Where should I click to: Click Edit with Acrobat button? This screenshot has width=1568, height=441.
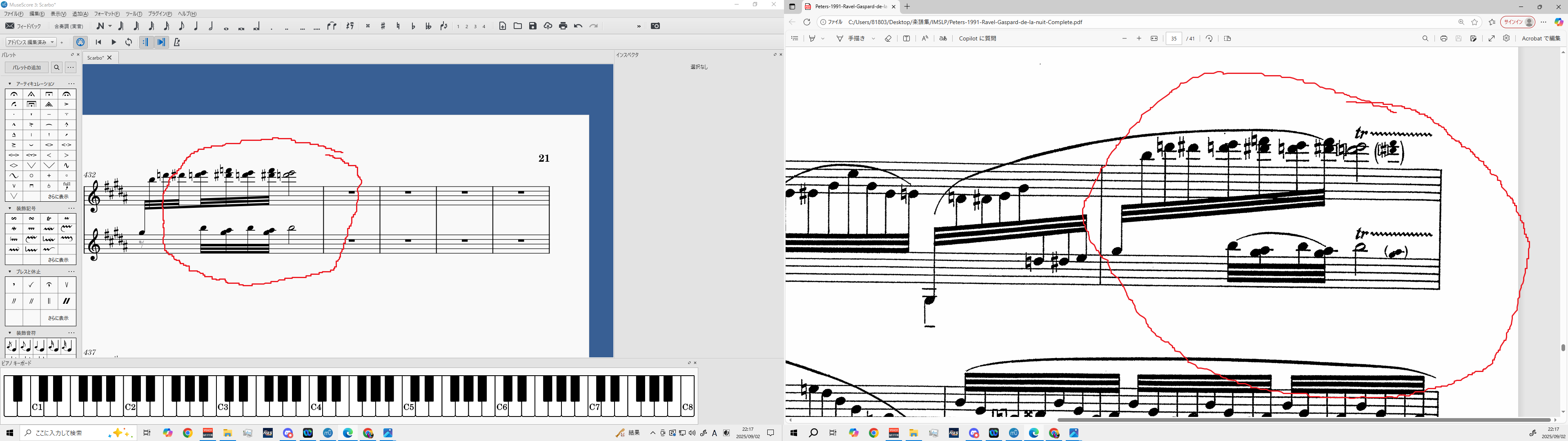click(x=1541, y=38)
